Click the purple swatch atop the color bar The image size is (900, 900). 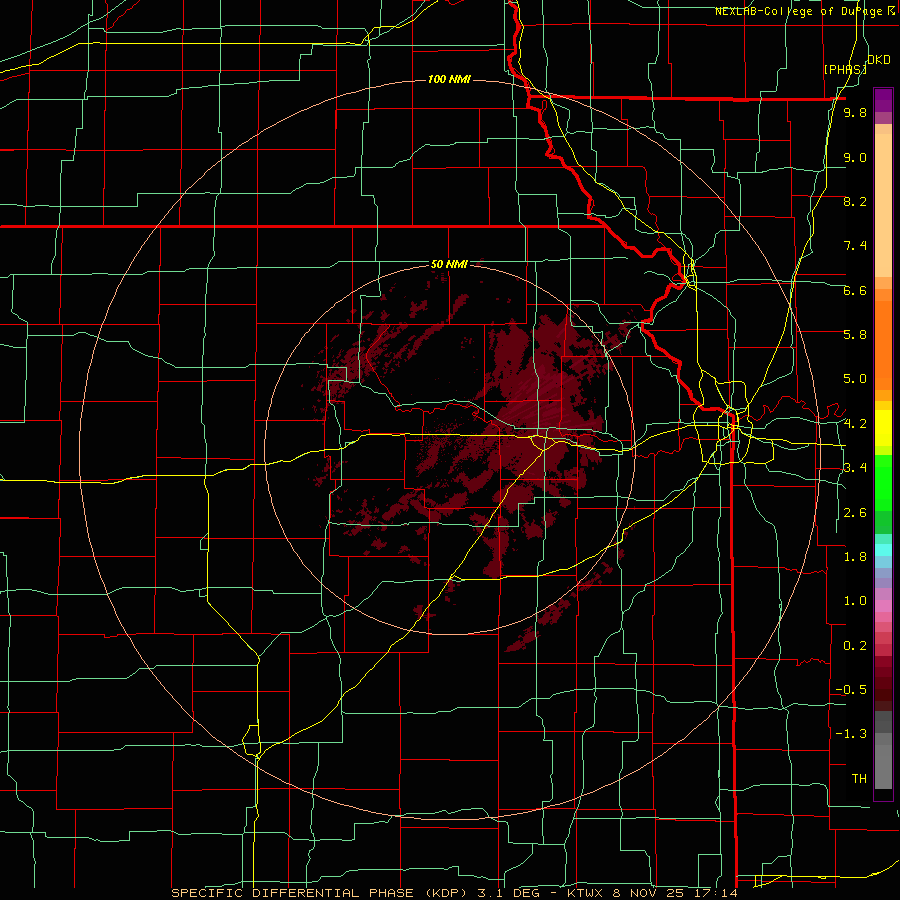point(883,100)
